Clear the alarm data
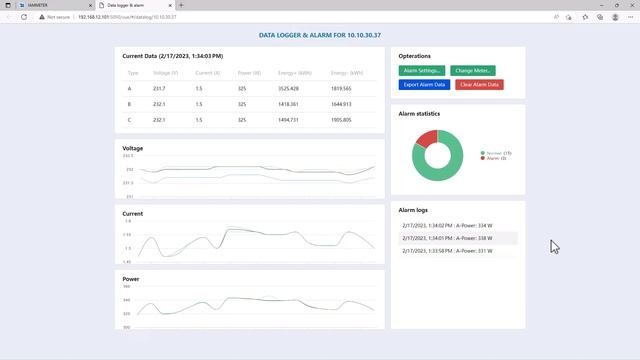Image resolution: width=640 pixels, height=360 pixels. point(479,84)
